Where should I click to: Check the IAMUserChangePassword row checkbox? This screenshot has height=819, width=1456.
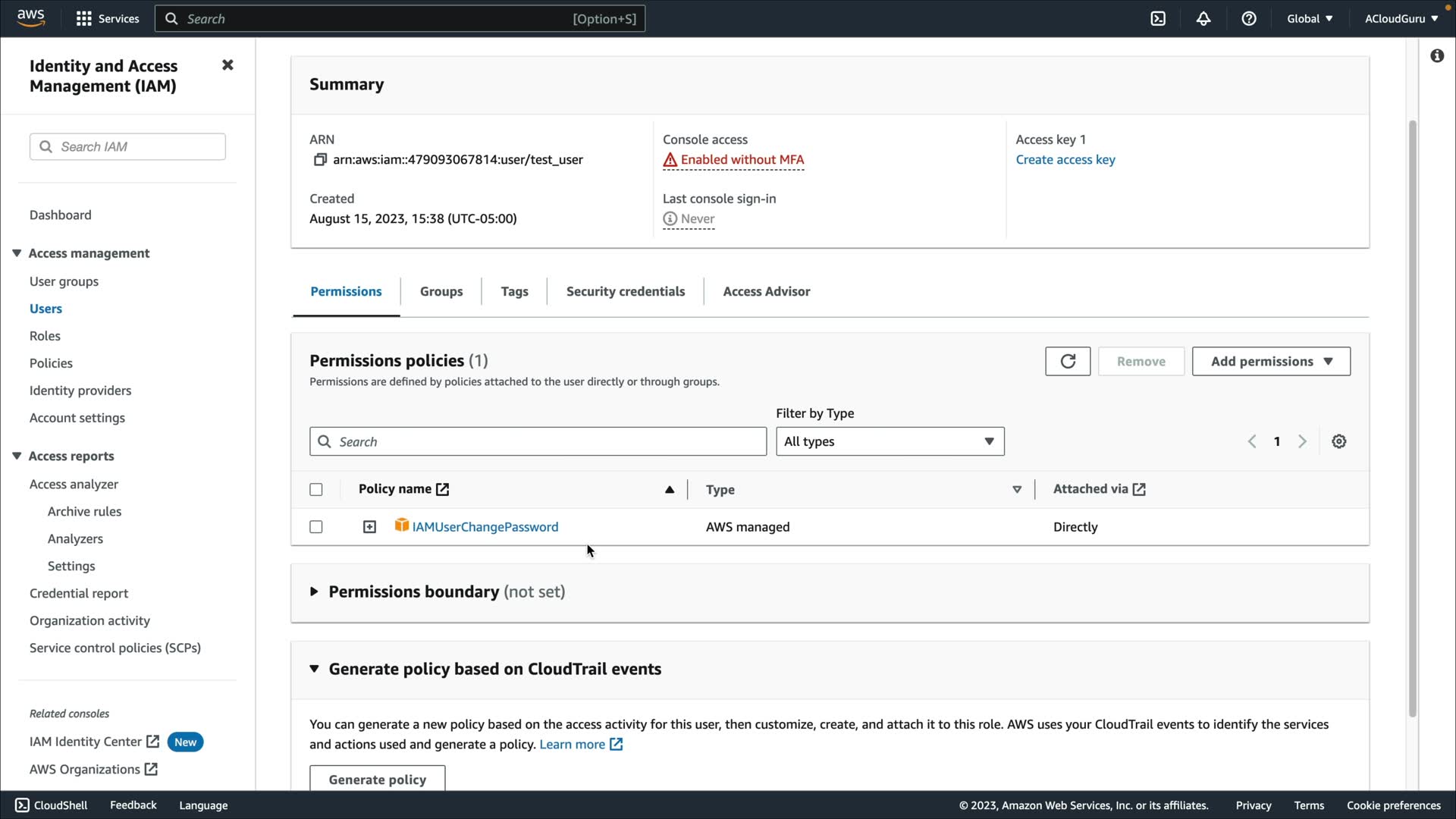pyautogui.click(x=316, y=527)
